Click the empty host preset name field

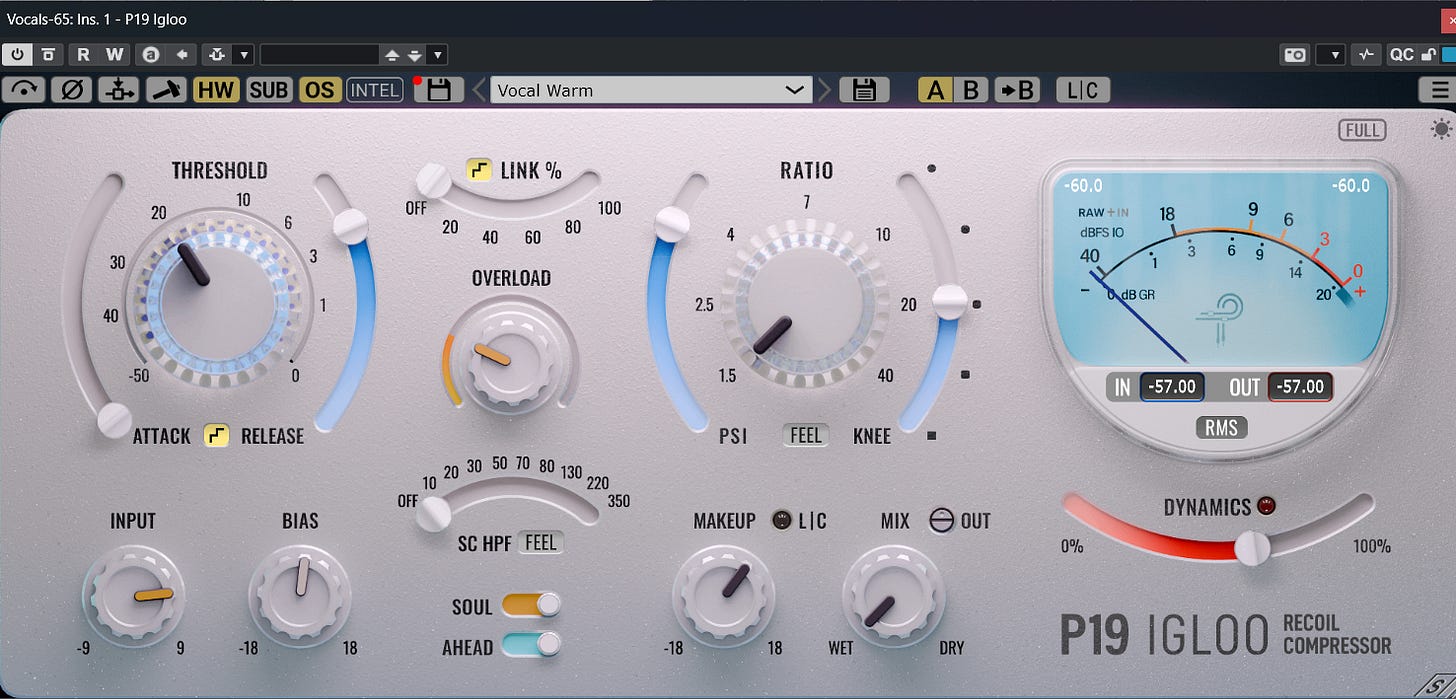[319, 55]
